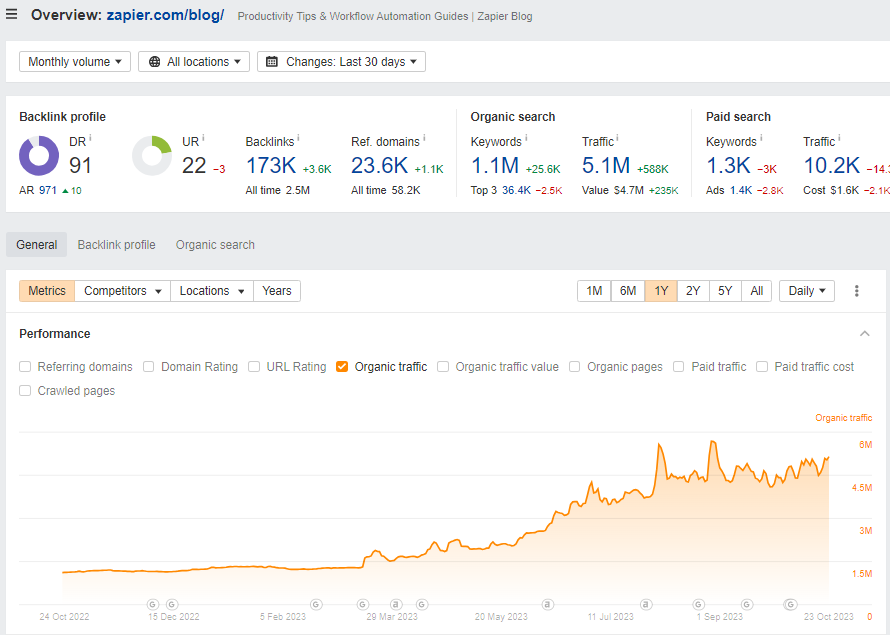Viewport: 890px width, 635px height.
Task: Select the Metrics view tab
Action: (47, 291)
